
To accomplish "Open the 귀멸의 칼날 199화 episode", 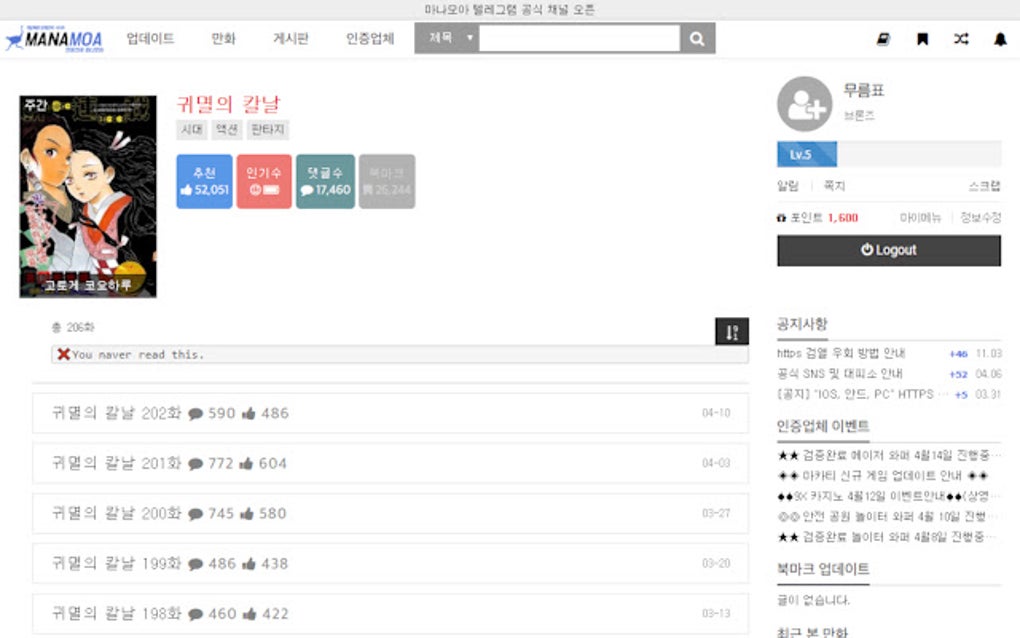I will (x=116, y=564).
